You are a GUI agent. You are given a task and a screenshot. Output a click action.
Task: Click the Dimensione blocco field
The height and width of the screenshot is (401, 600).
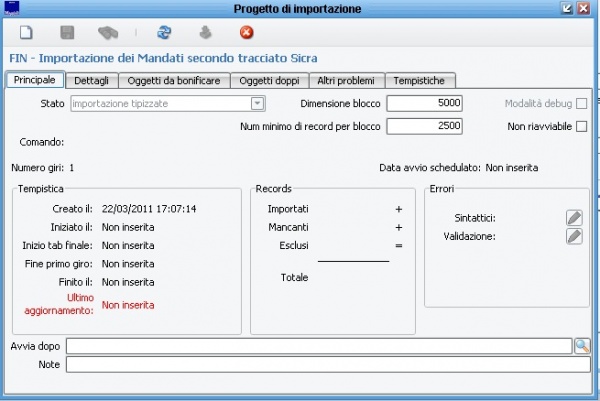(x=424, y=103)
